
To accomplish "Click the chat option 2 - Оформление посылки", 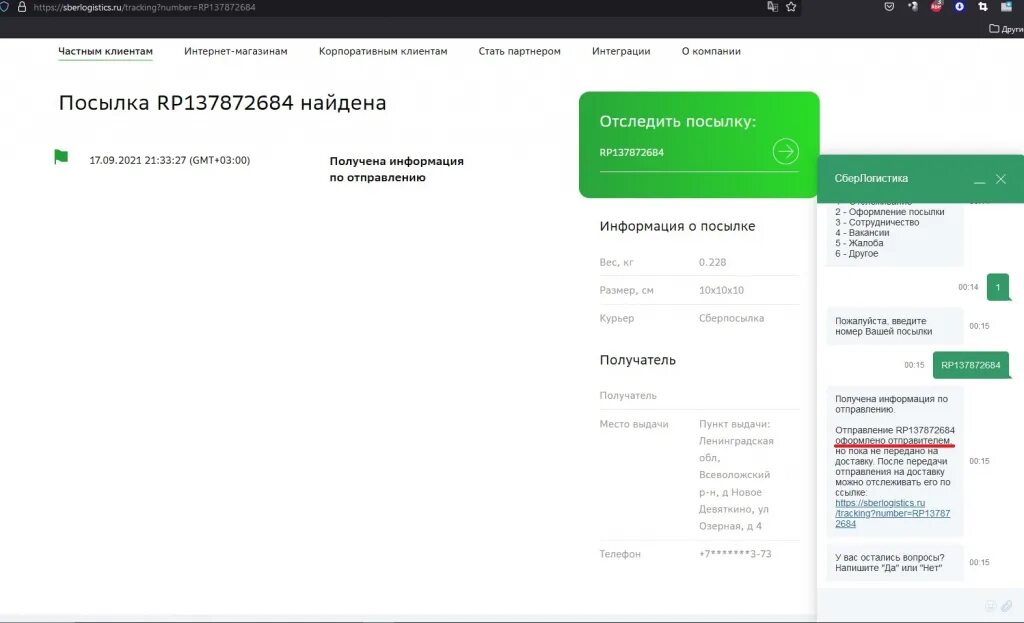I will [x=889, y=212].
